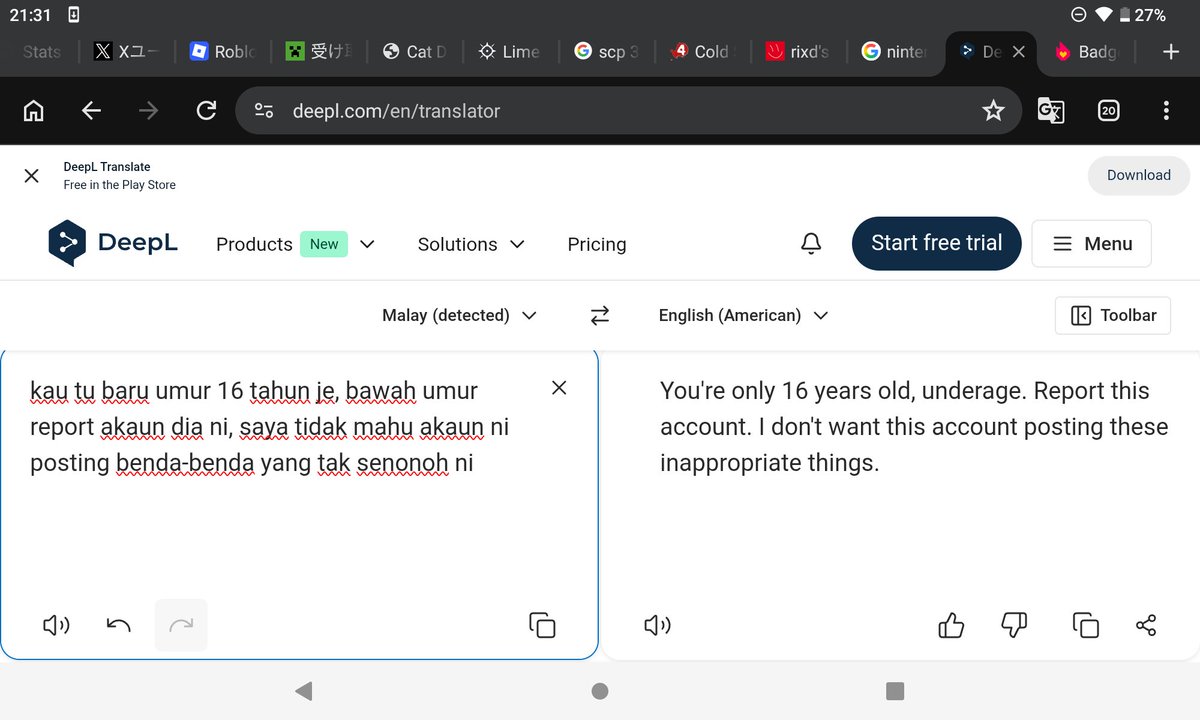Open the DeepL Toolbar panel
1200x720 pixels.
point(1113,316)
